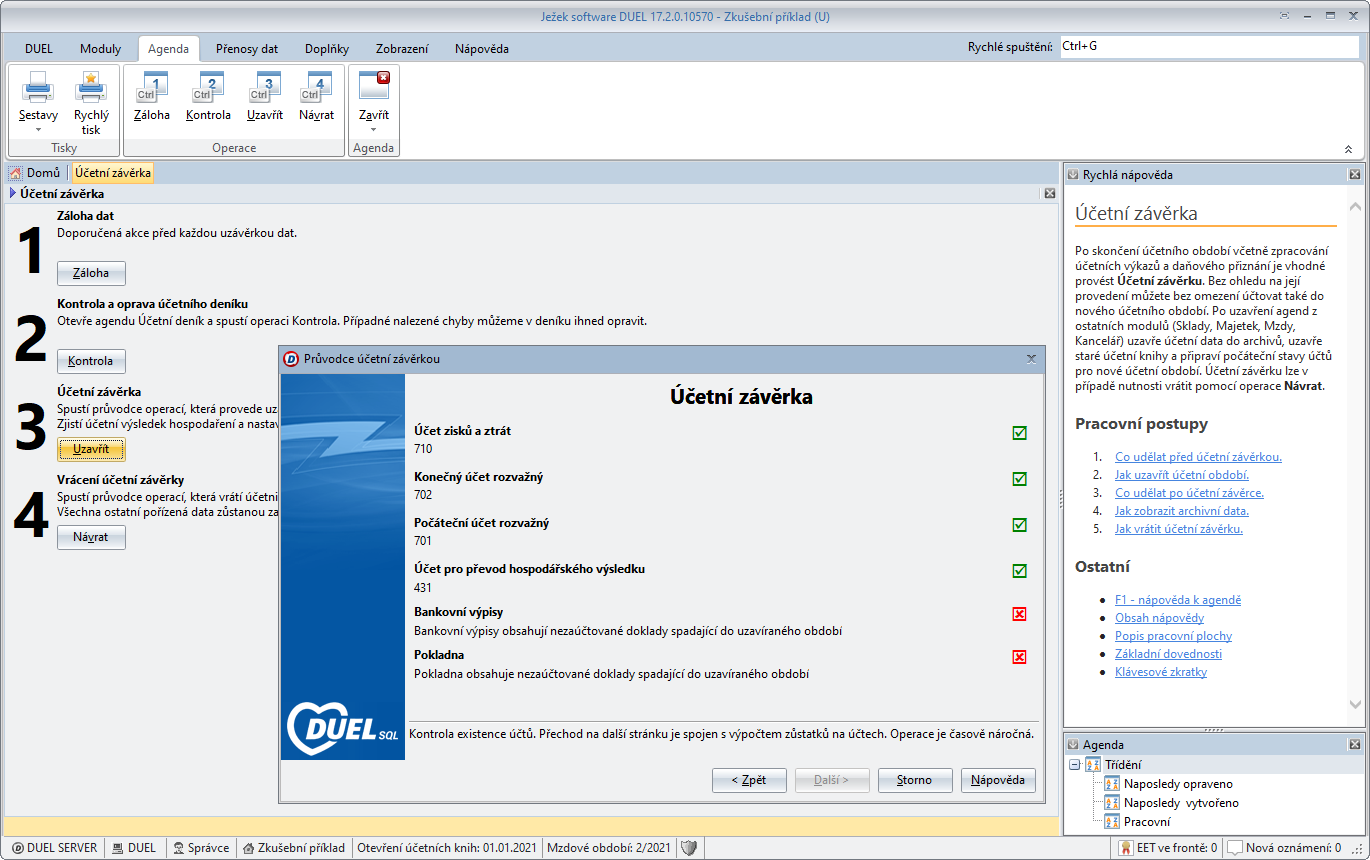Screen dimensions: 1370x860
Task: Open the 'Základní dovednosti' help link
Action: tap(1168, 654)
